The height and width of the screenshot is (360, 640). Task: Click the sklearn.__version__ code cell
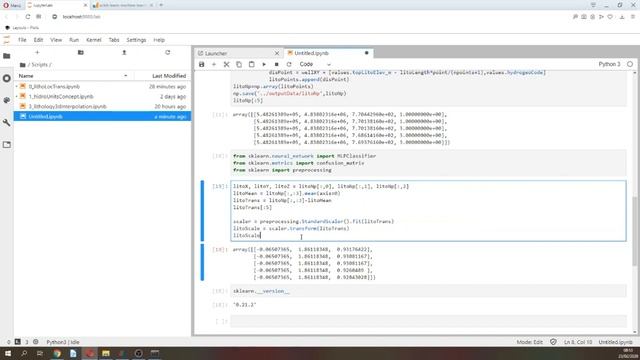(x=428, y=291)
